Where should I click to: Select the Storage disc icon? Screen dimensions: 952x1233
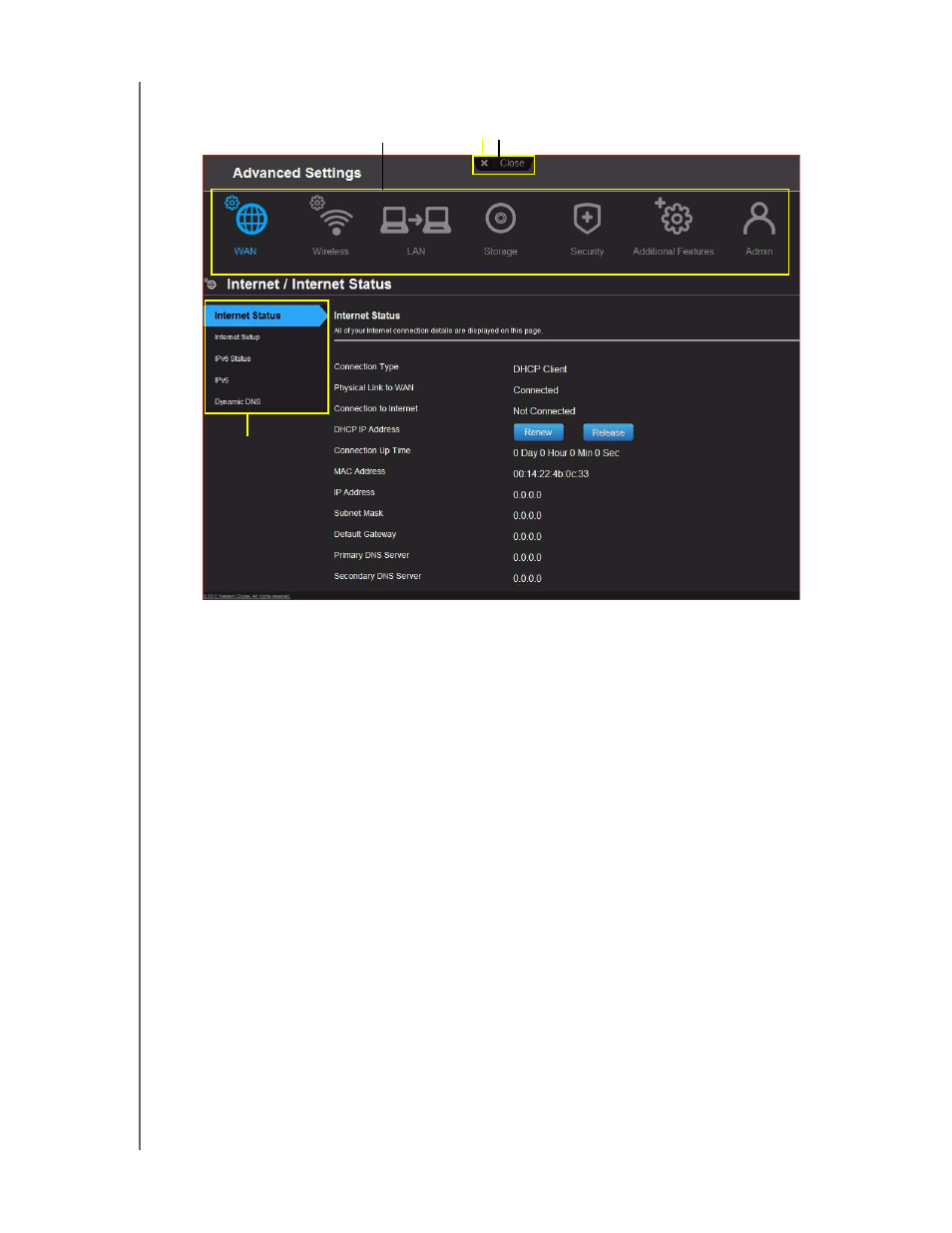(x=500, y=218)
